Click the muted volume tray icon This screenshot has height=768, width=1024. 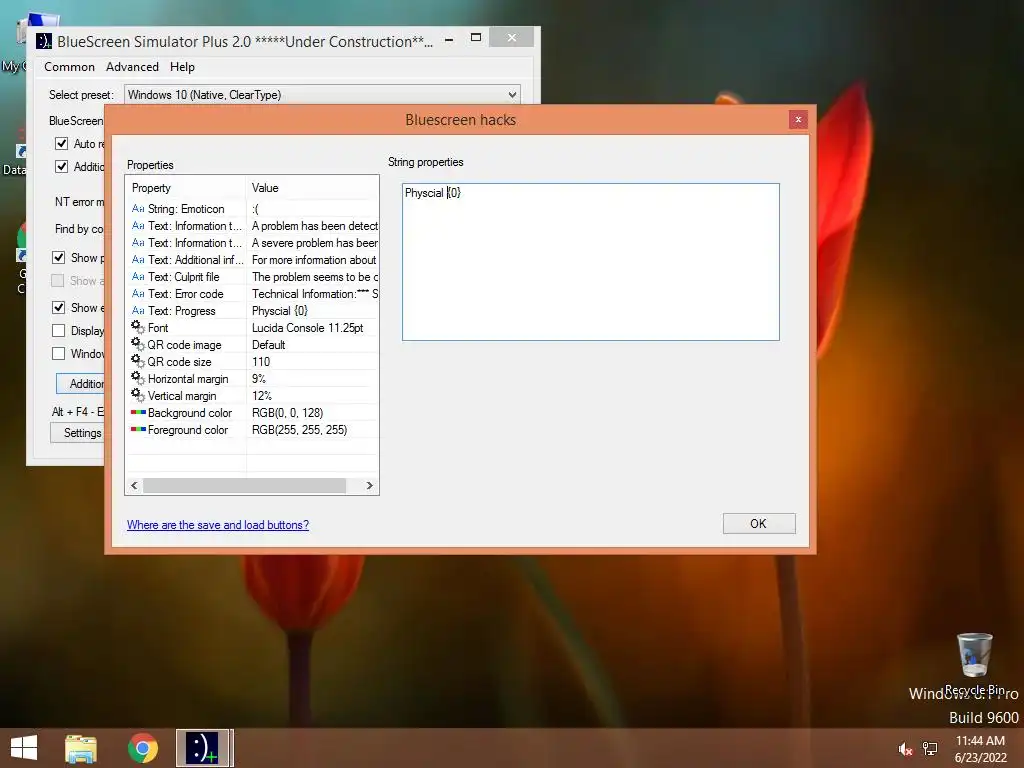[x=905, y=749]
